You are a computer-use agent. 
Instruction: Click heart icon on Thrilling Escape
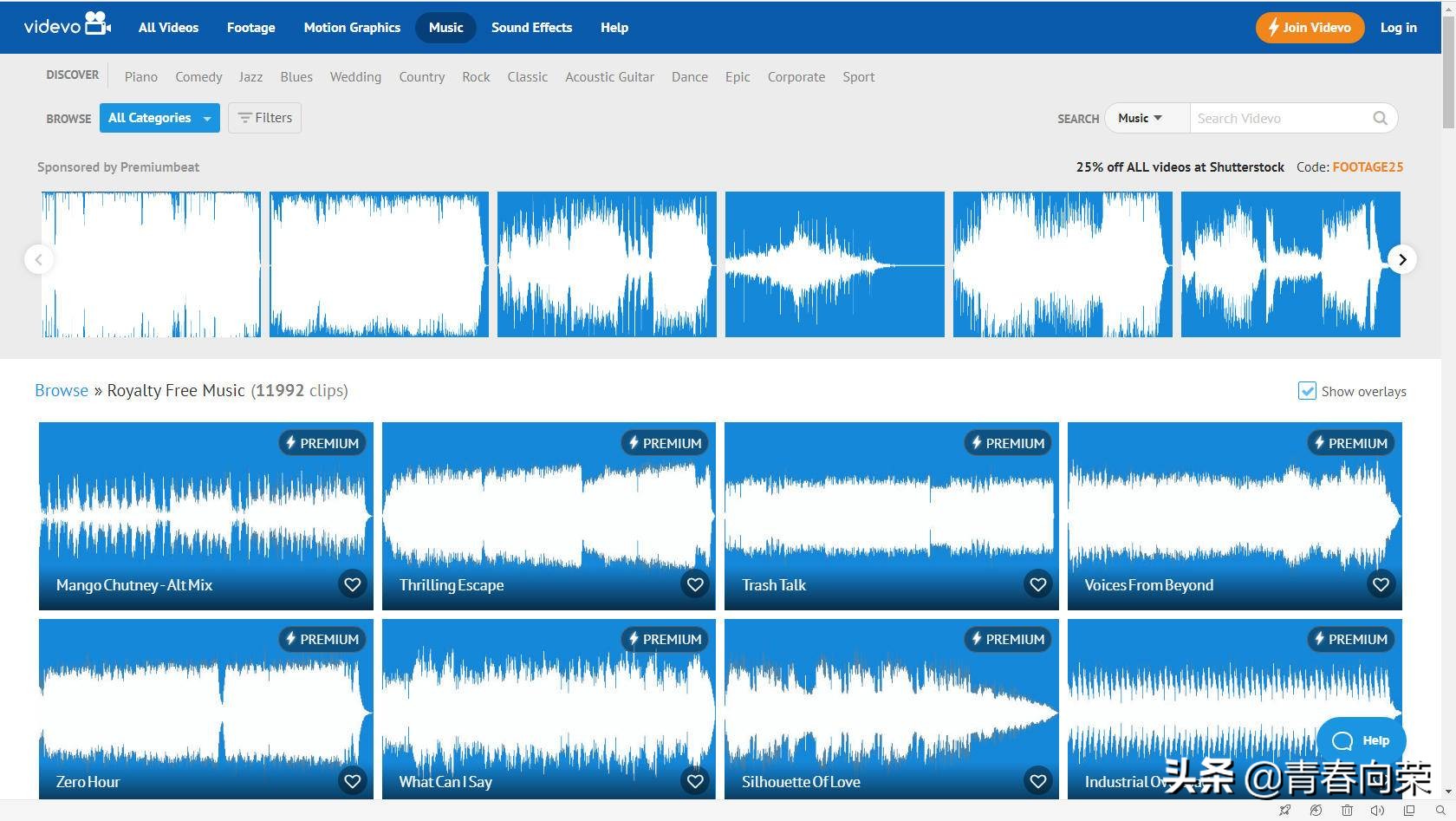tap(695, 584)
